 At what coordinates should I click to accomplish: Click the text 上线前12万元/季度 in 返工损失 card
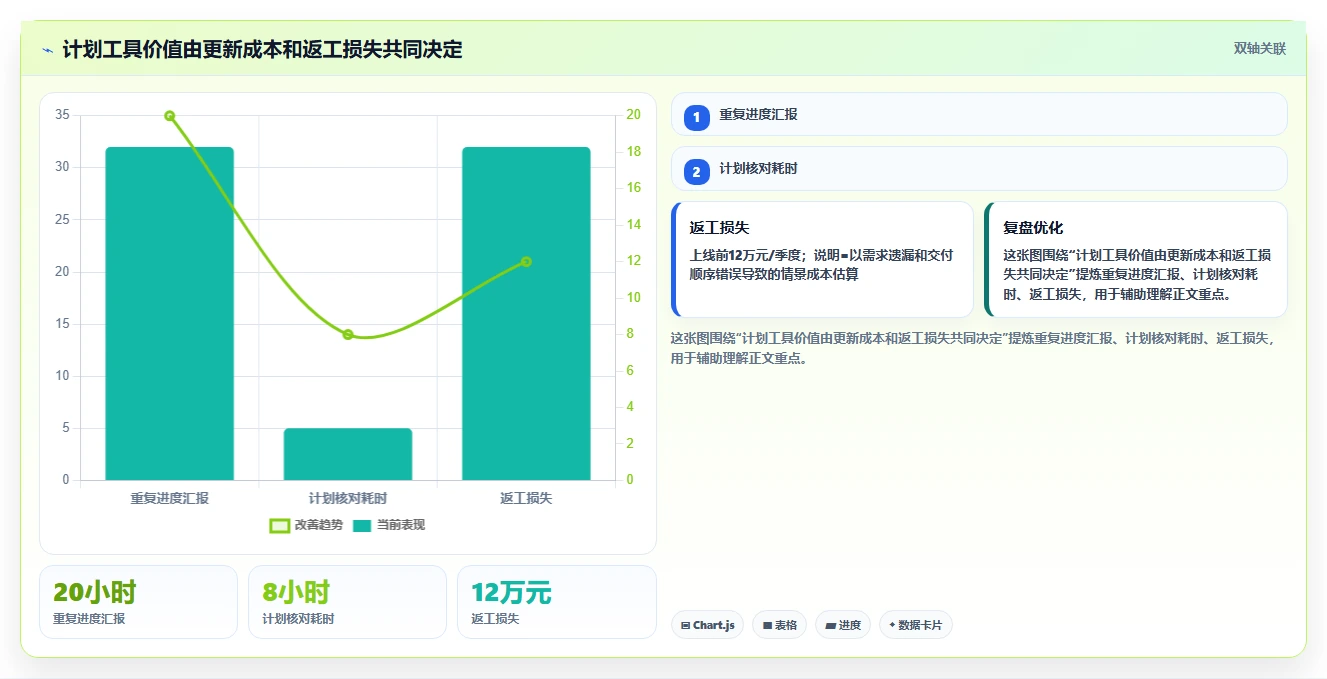click(748, 255)
